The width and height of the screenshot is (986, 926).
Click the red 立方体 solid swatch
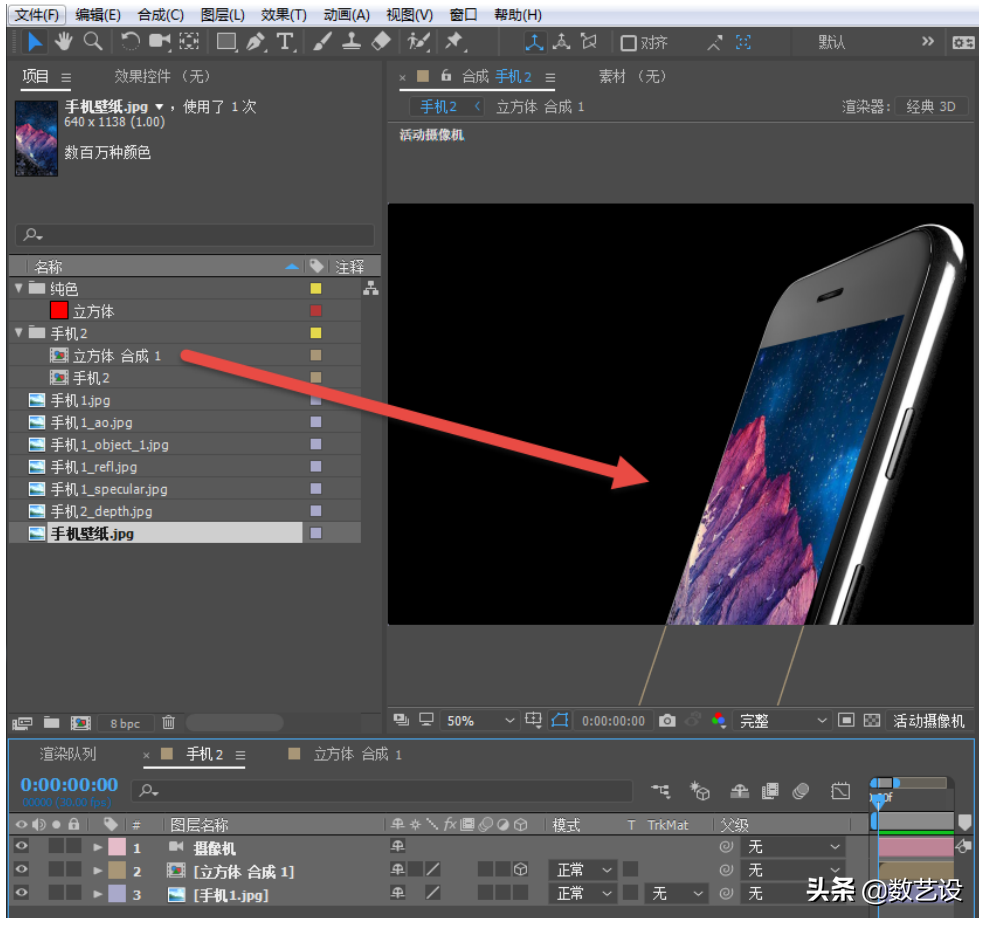click(59, 311)
